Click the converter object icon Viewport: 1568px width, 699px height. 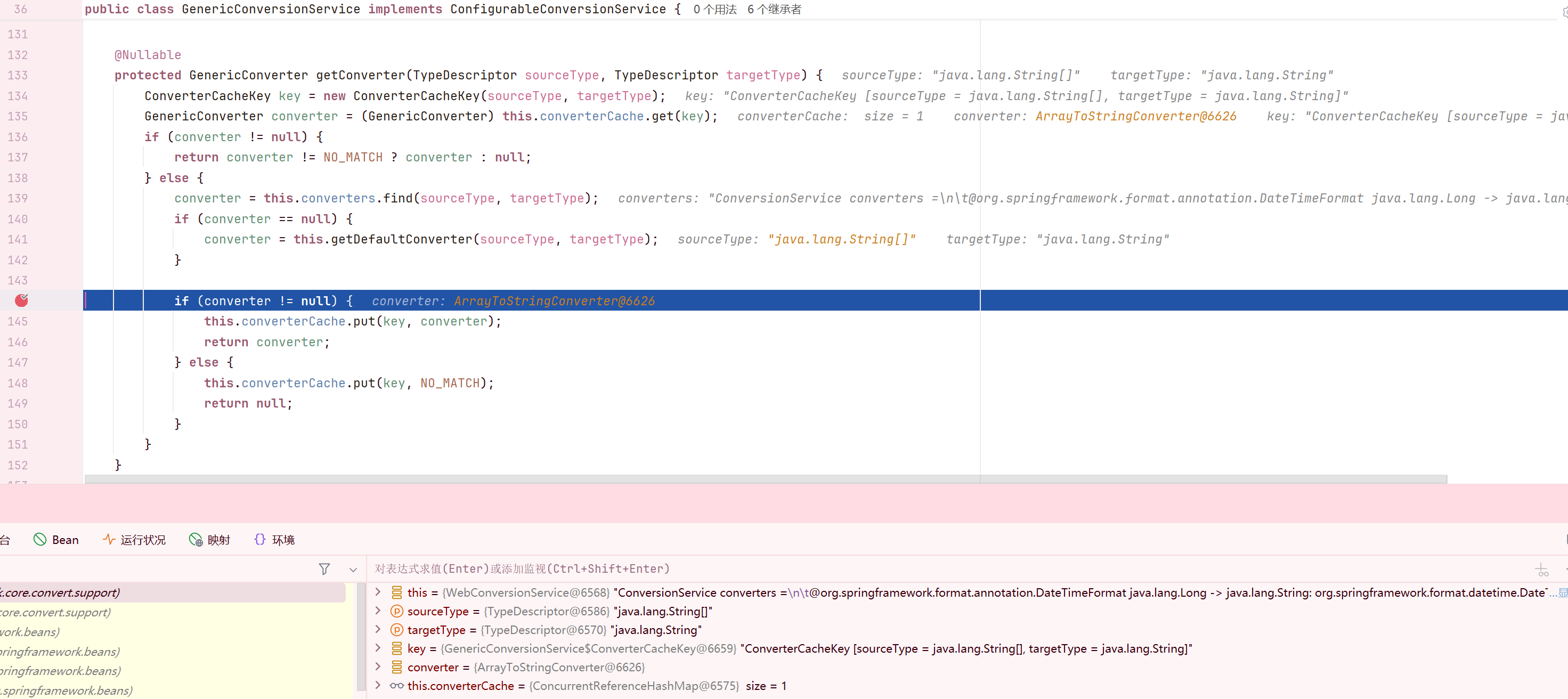(397, 668)
